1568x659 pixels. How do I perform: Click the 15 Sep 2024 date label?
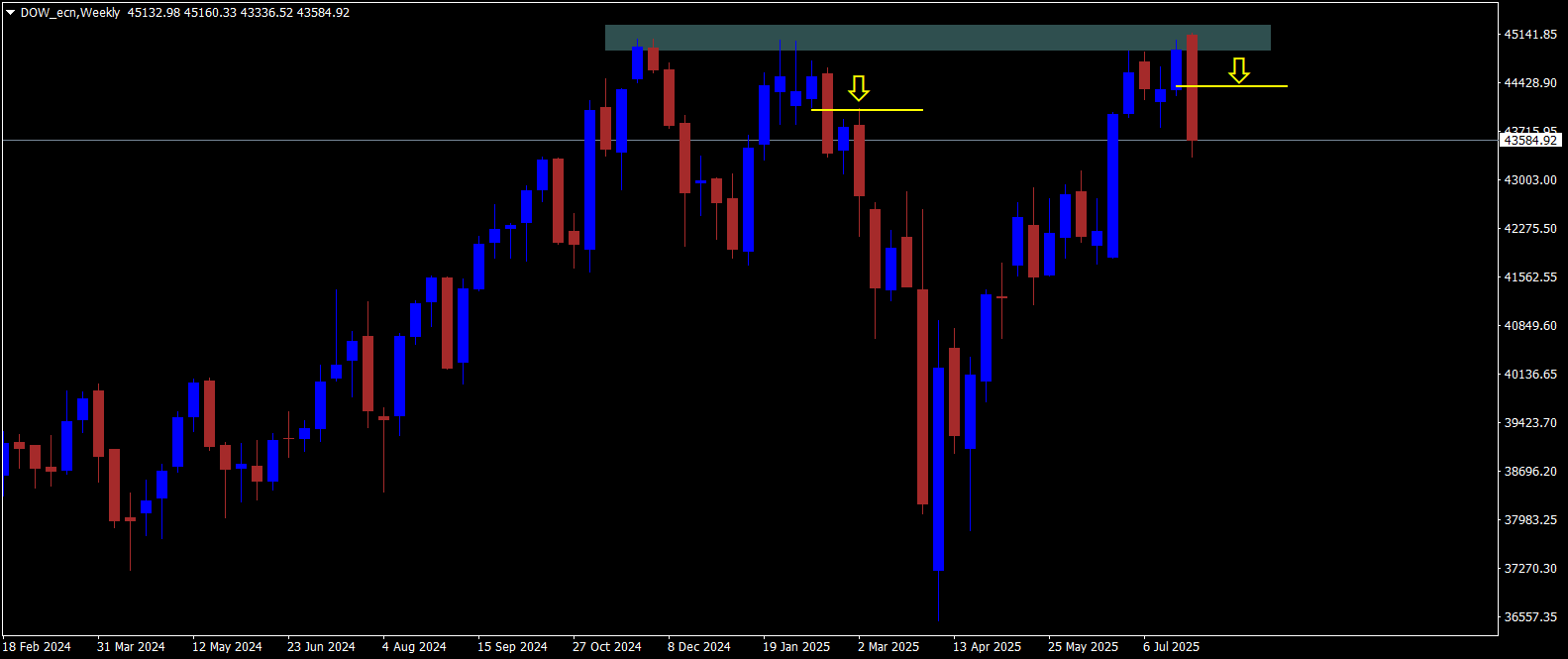pyautogui.click(x=512, y=647)
